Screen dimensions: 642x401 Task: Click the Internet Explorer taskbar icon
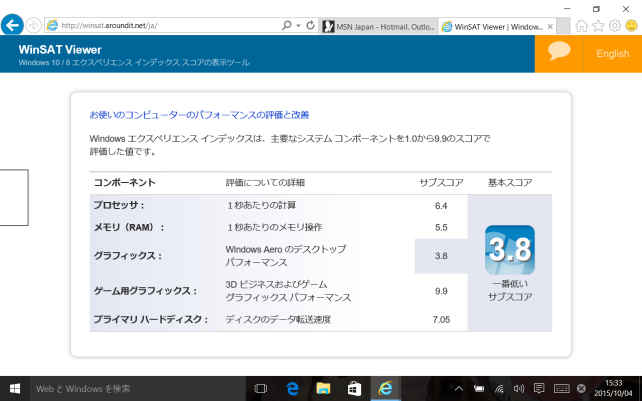(385, 388)
